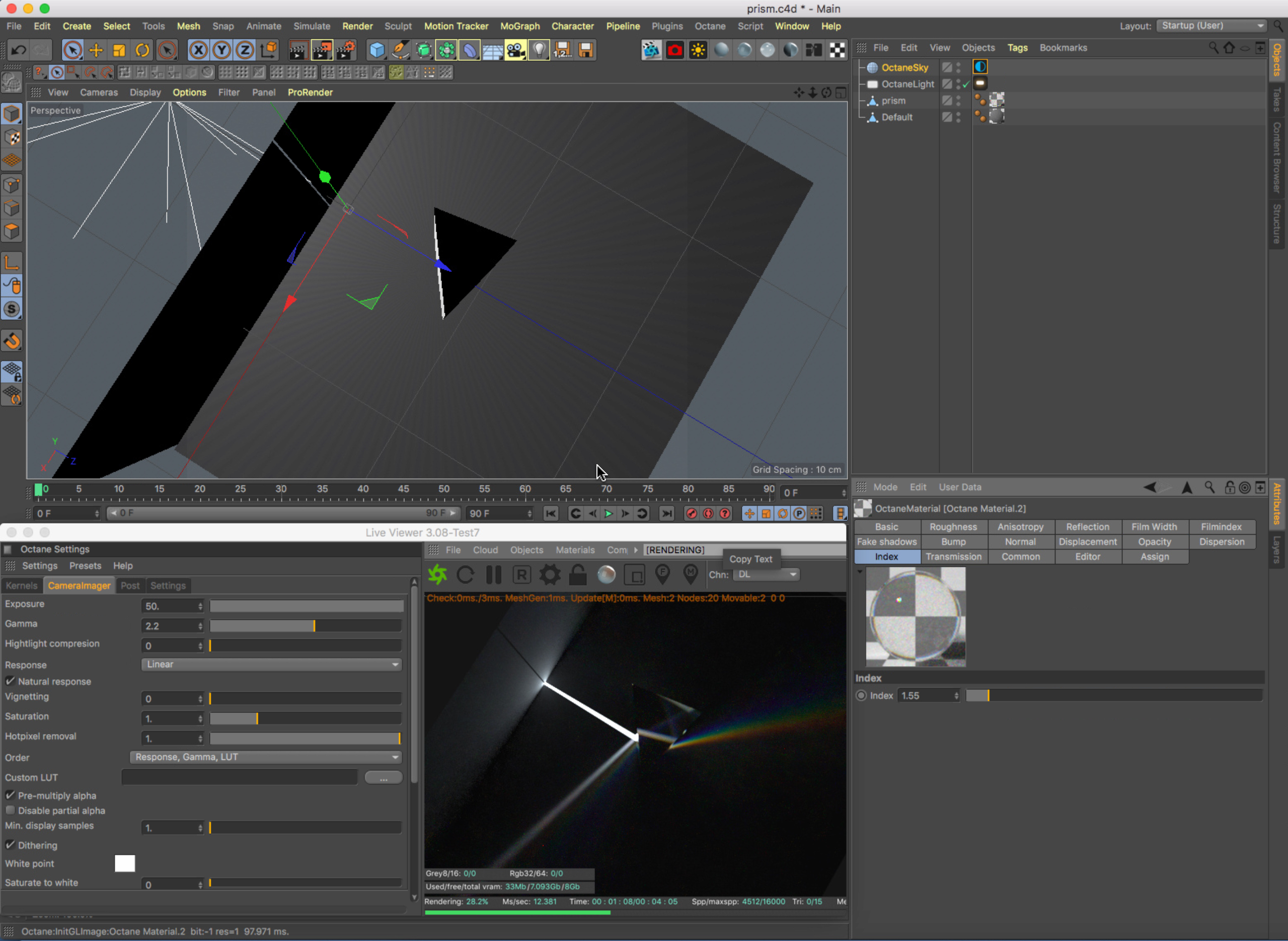1288x941 pixels.
Task: Uncheck the Dithering option
Action: (10, 845)
